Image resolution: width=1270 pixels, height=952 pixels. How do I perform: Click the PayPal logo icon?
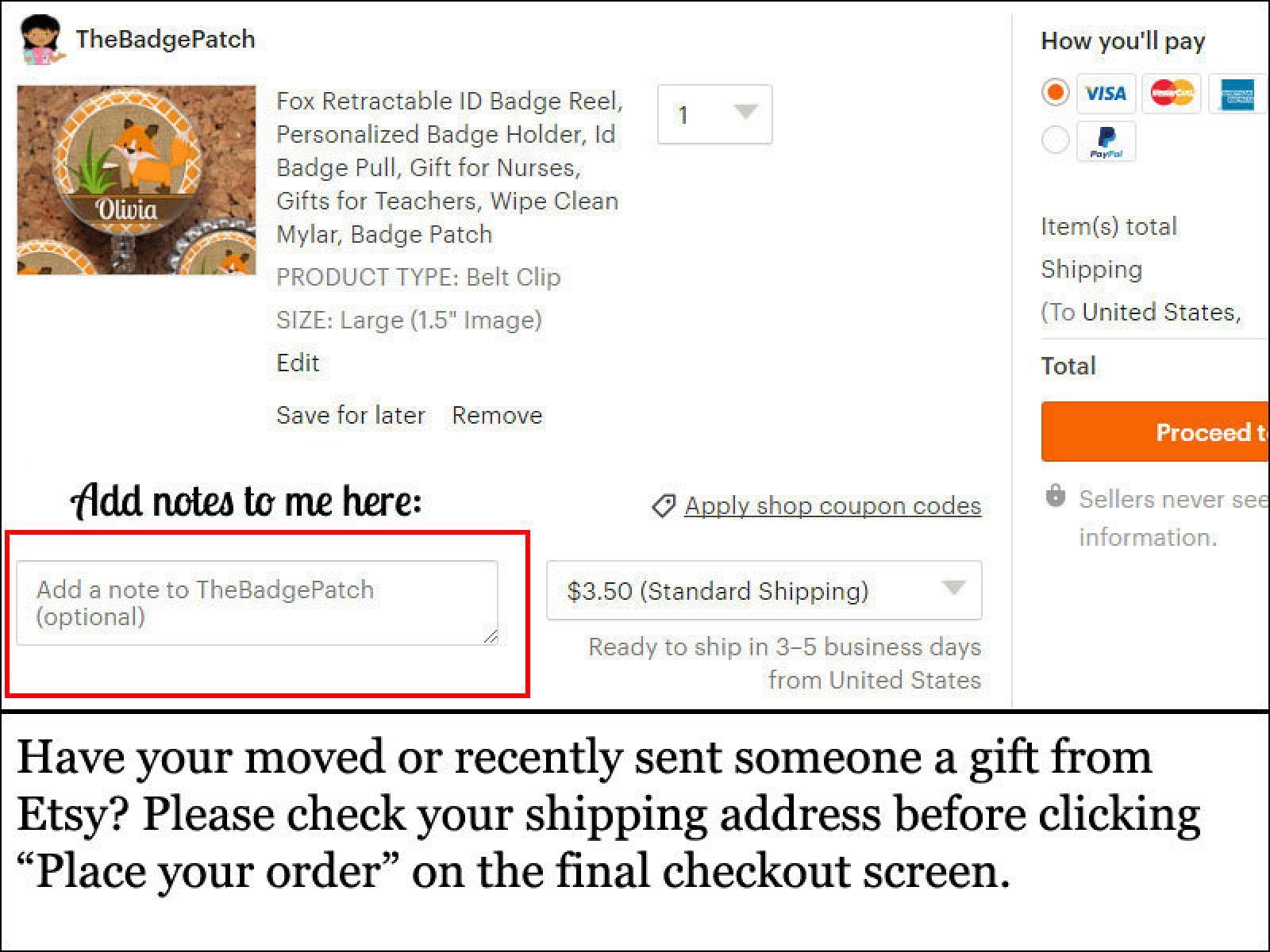pyautogui.click(x=1106, y=141)
